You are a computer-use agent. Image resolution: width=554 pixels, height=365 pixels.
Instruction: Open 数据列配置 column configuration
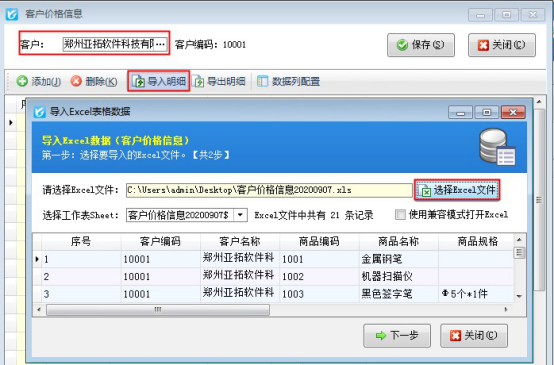coord(288,82)
